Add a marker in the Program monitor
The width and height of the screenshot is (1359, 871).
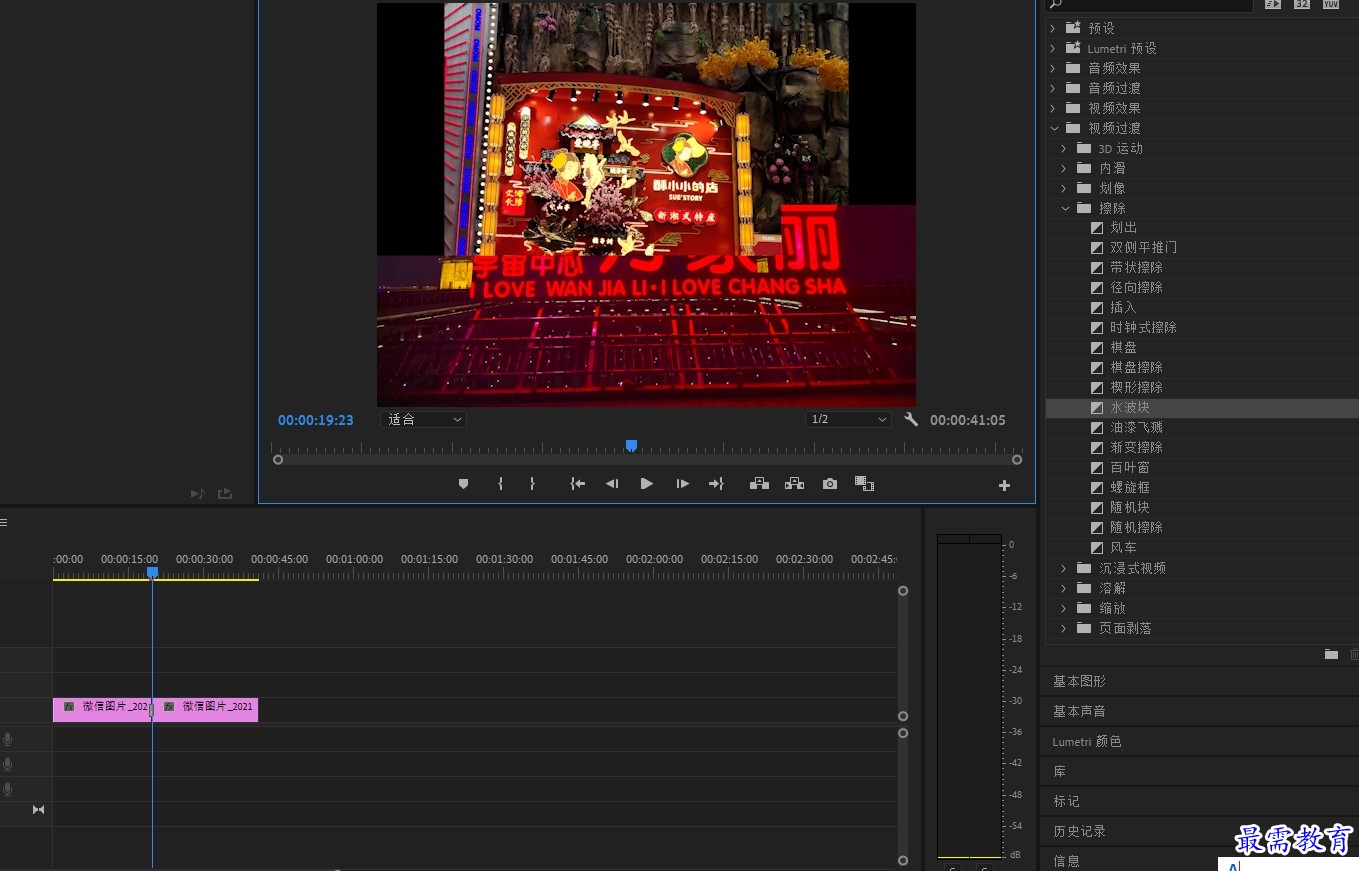pyautogui.click(x=463, y=484)
